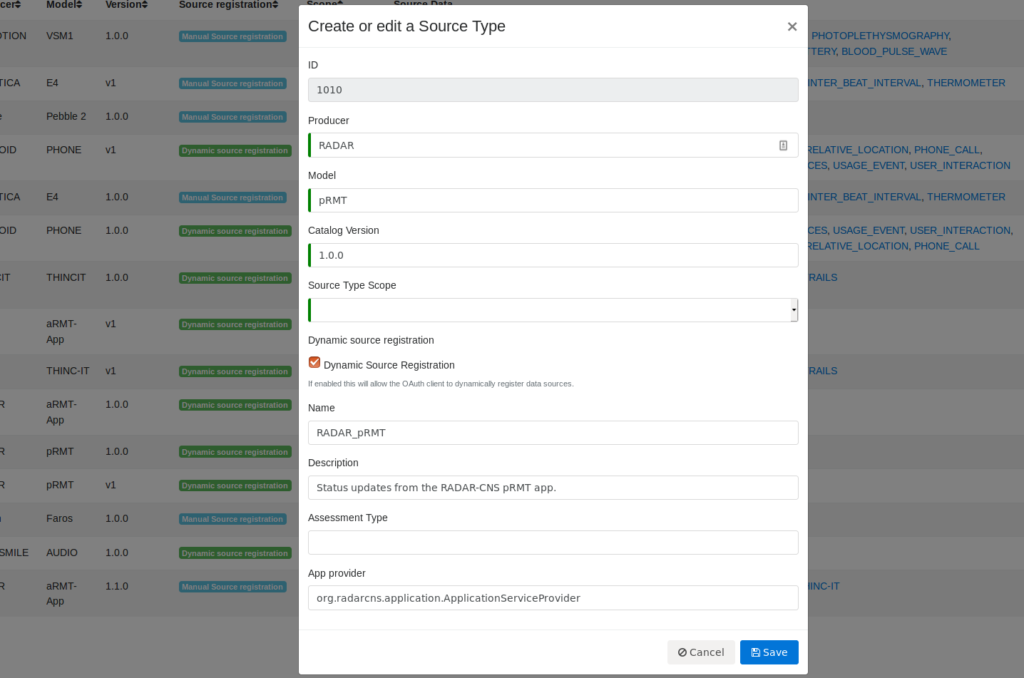
Task: Open PHOTOPLETHYSMOGRAPHY source data link
Action: (x=880, y=35)
